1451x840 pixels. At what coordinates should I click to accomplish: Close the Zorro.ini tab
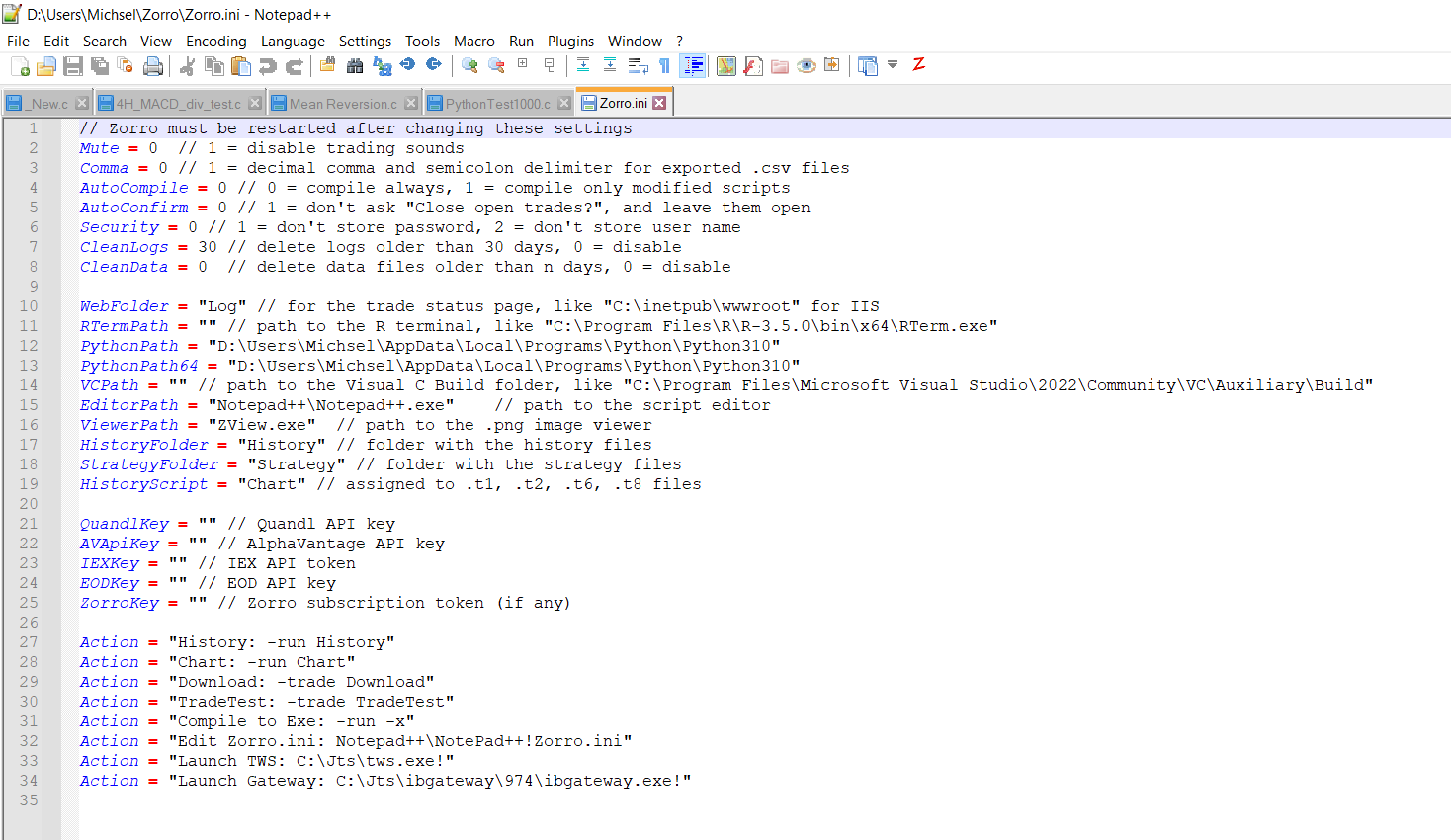point(659,103)
